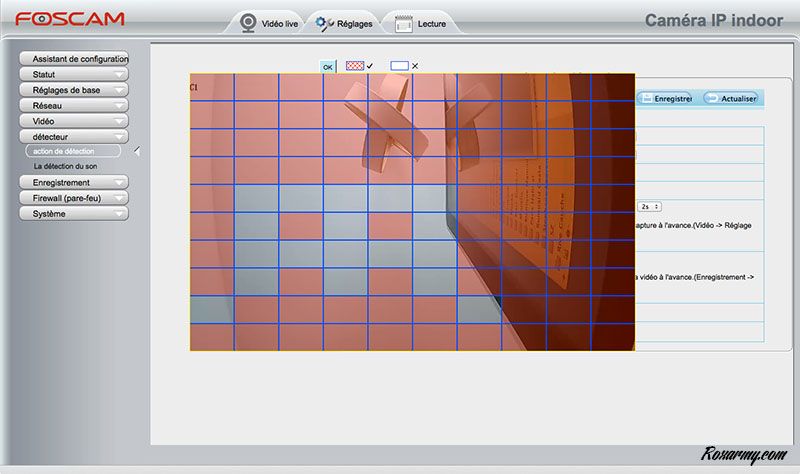The image size is (800, 474).
Task: Toggle the top-left detection grid cell
Action: click(211, 87)
